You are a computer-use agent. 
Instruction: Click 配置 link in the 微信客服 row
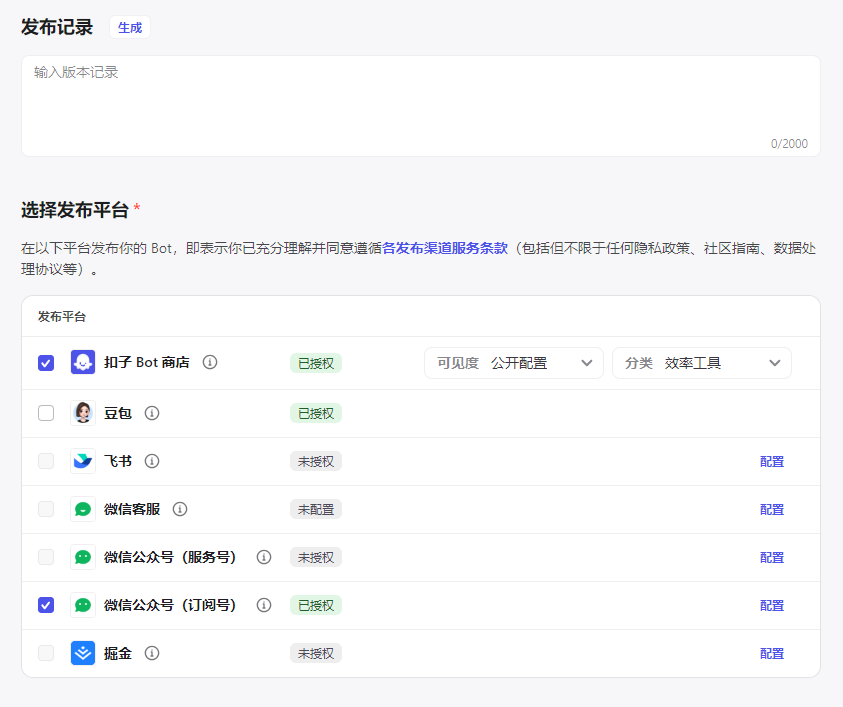772,509
